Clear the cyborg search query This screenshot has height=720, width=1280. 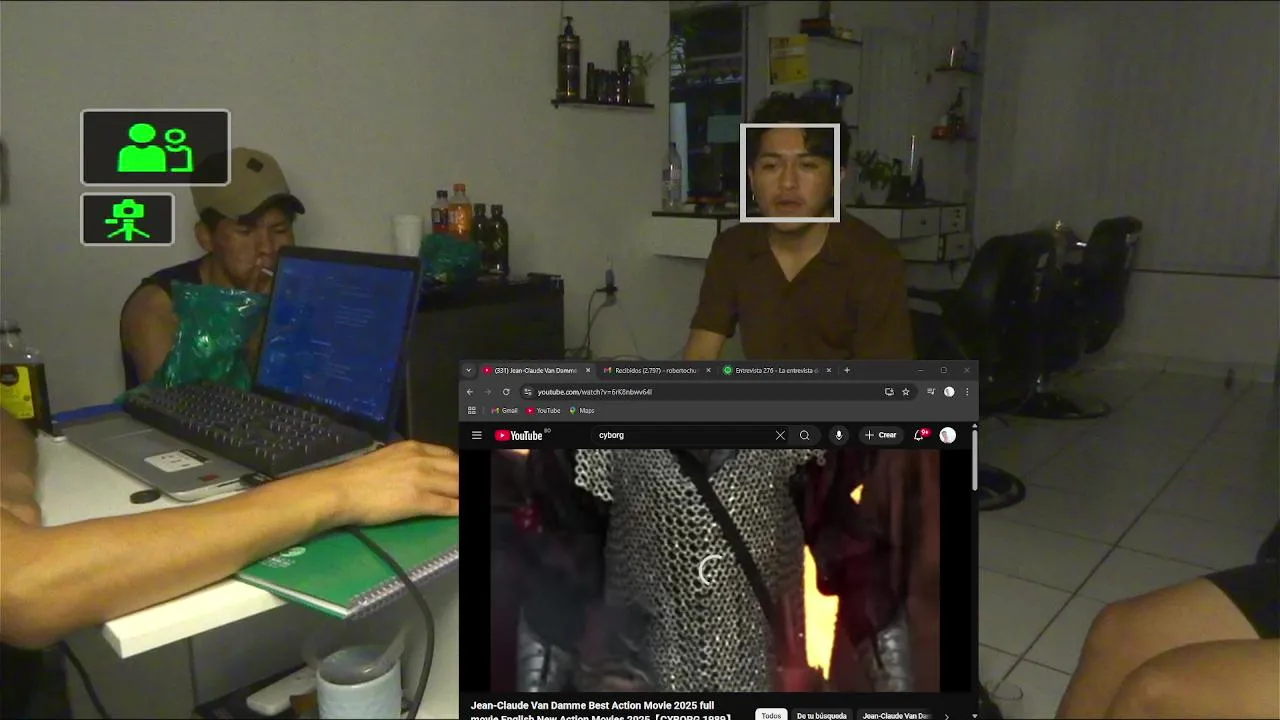[x=780, y=435]
